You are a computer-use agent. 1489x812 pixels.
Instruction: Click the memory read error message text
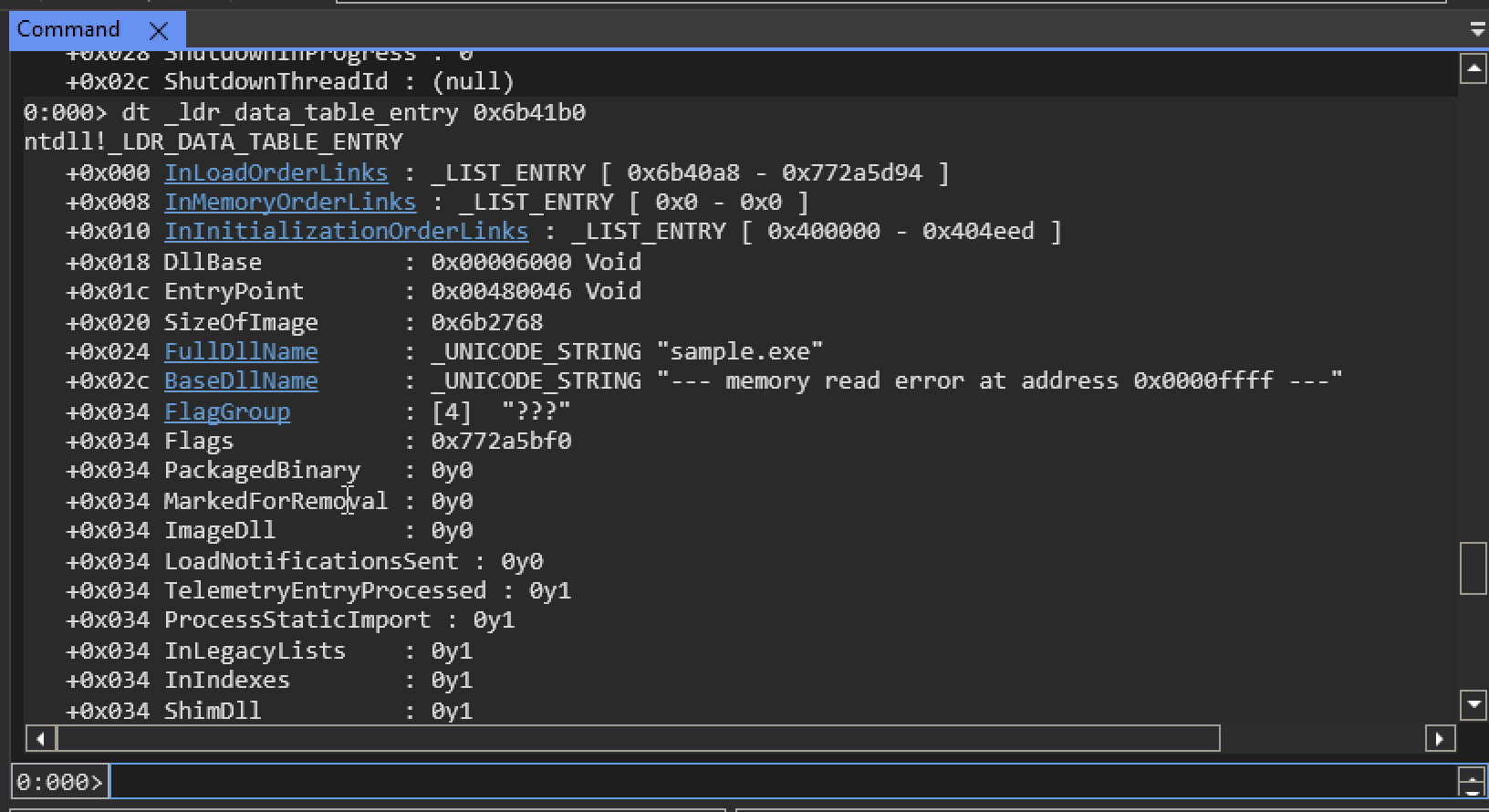(x=1000, y=380)
